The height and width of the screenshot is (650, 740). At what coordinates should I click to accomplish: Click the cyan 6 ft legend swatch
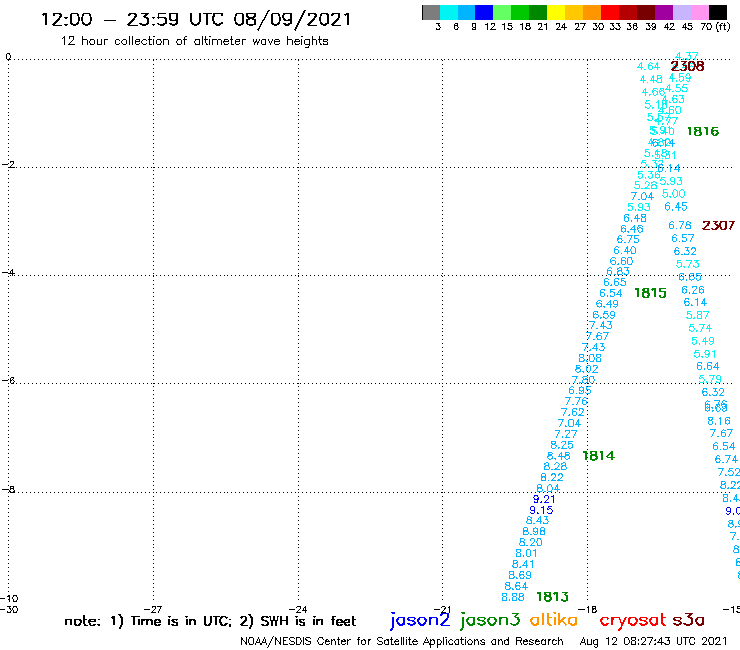tap(449, 12)
